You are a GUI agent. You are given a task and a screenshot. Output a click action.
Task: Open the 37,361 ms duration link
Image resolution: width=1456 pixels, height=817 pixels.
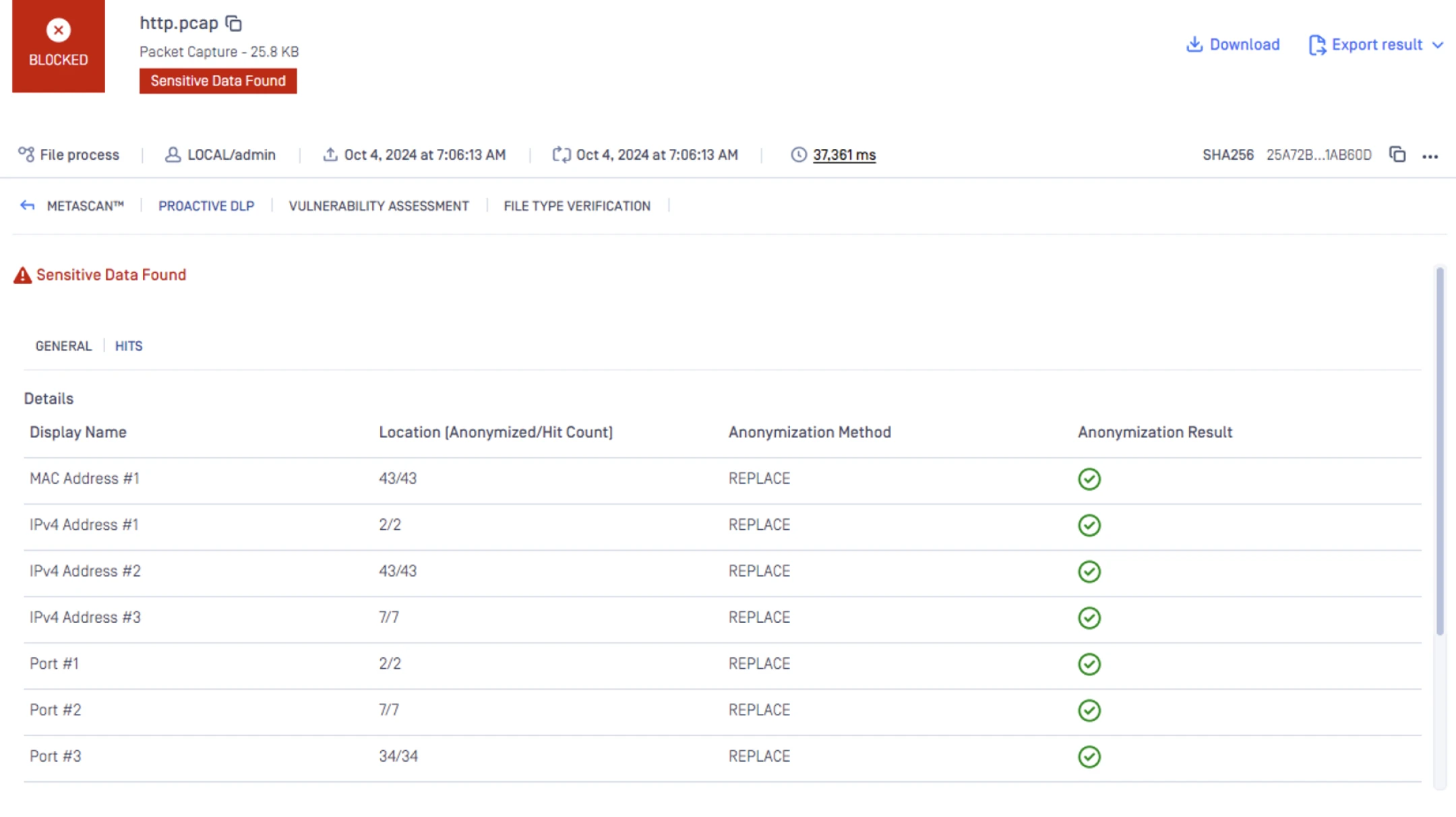click(x=844, y=155)
